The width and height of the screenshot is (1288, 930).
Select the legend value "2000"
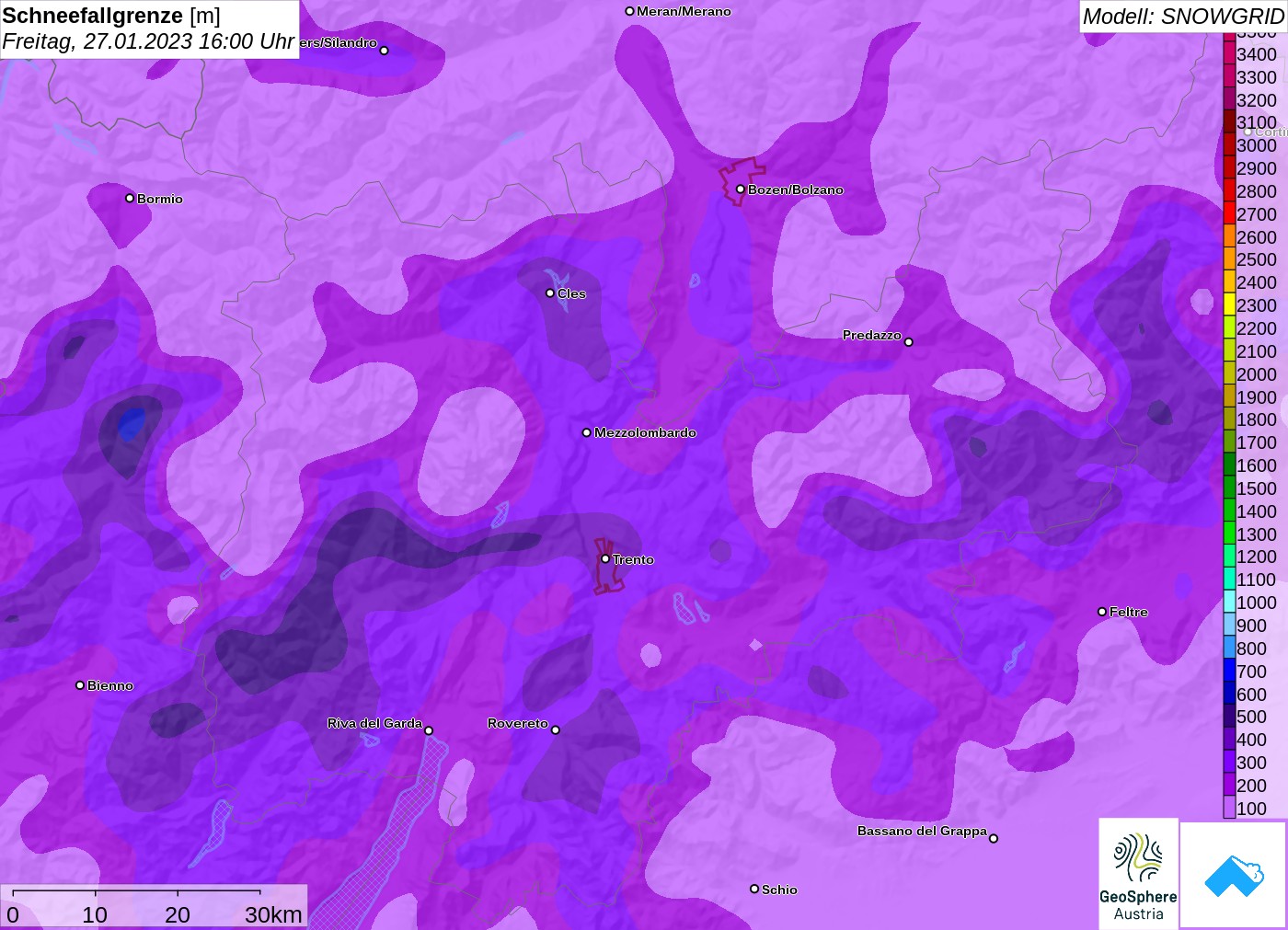pyautogui.click(x=1257, y=374)
